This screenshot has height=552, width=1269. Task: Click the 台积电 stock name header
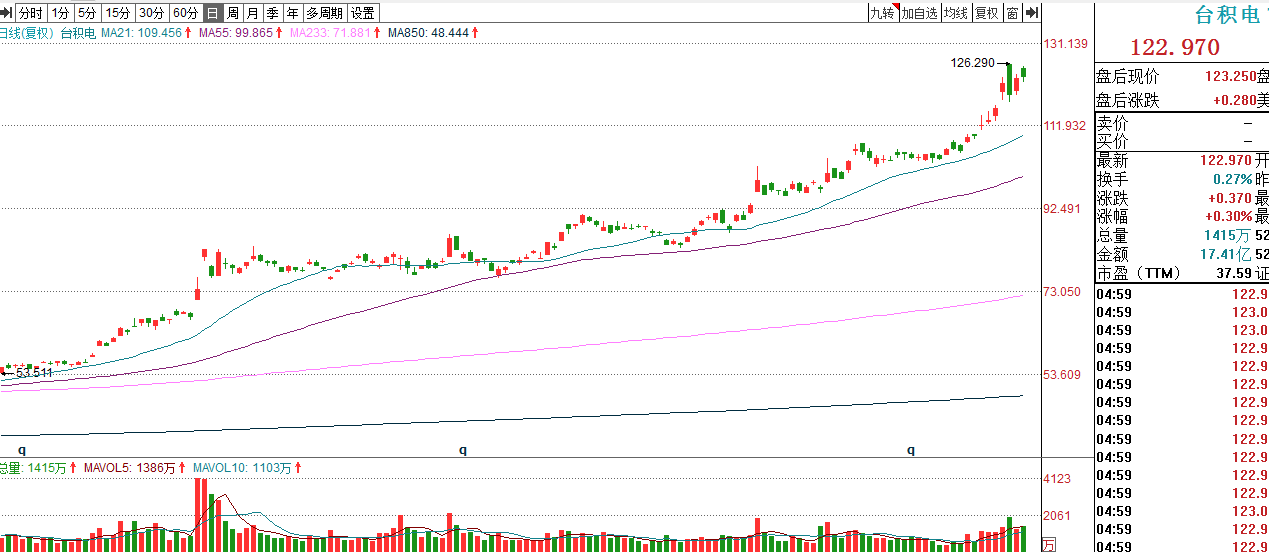pos(1230,15)
